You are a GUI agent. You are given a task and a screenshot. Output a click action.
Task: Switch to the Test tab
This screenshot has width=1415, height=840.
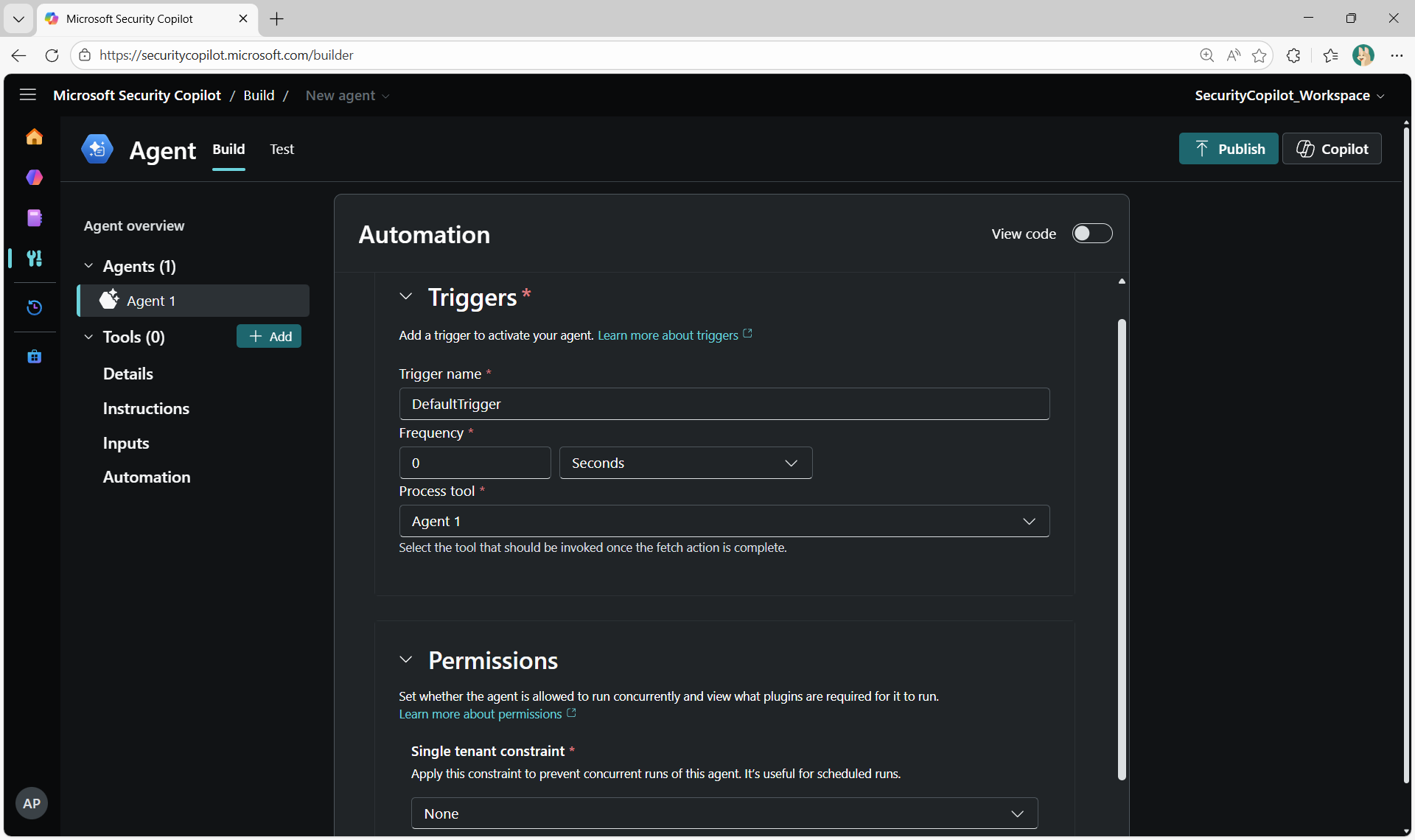click(x=282, y=150)
